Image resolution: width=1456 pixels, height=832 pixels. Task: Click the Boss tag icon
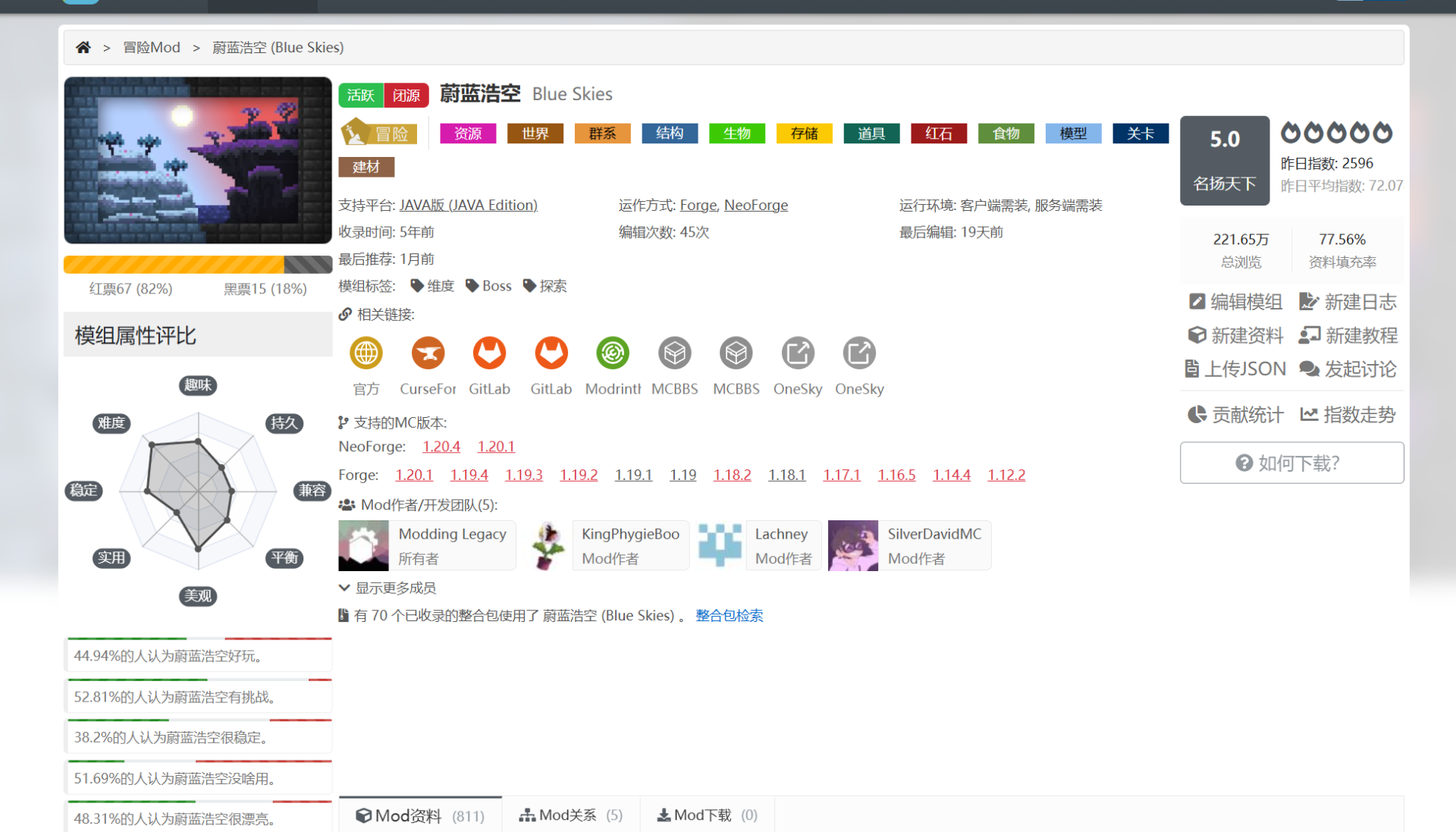(472, 286)
